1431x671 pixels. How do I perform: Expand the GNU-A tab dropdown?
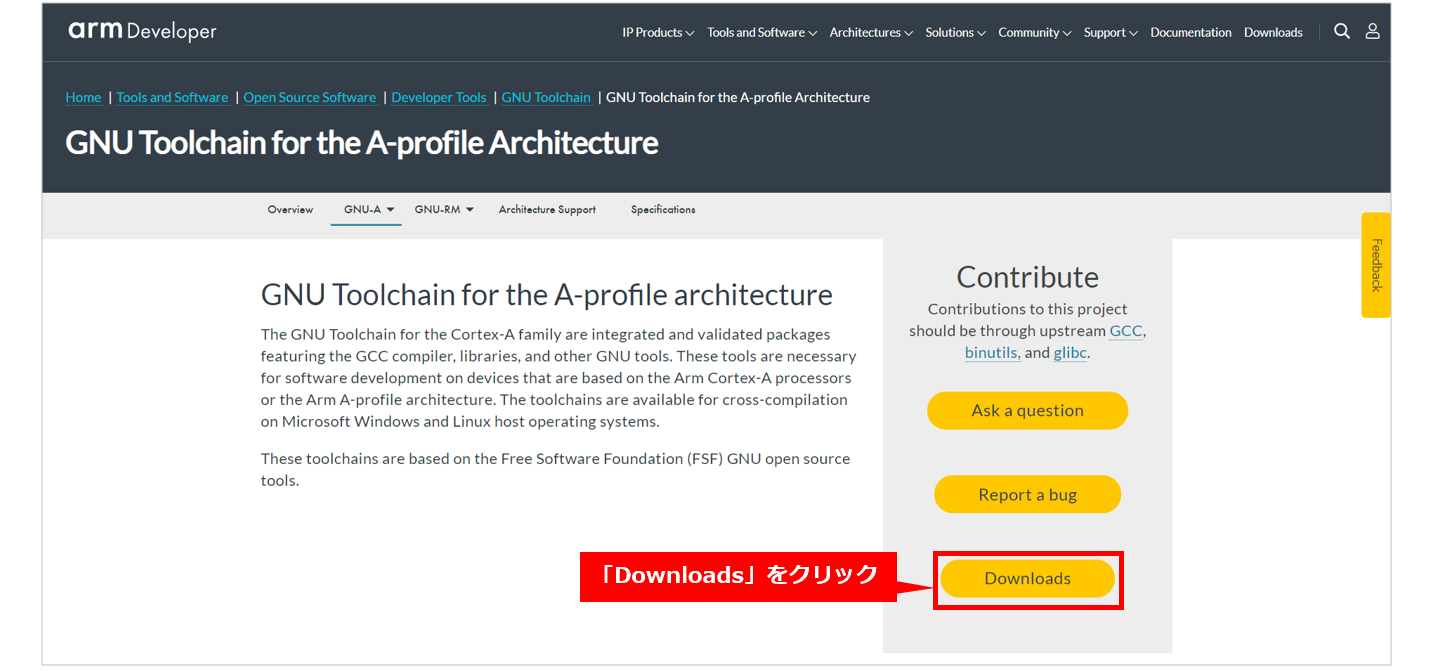[369, 210]
